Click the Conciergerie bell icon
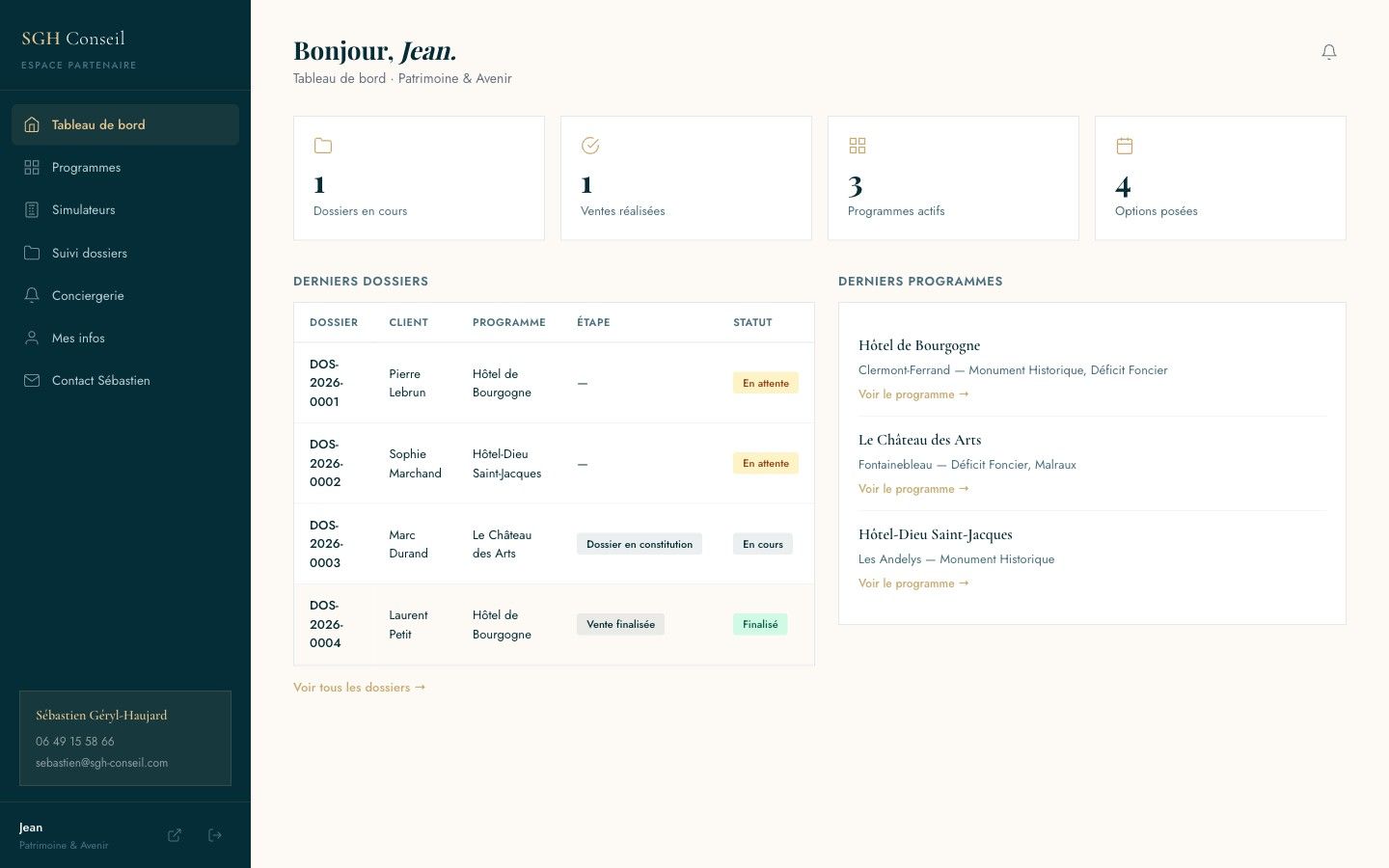The image size is (1389, 868). [32, 295]
